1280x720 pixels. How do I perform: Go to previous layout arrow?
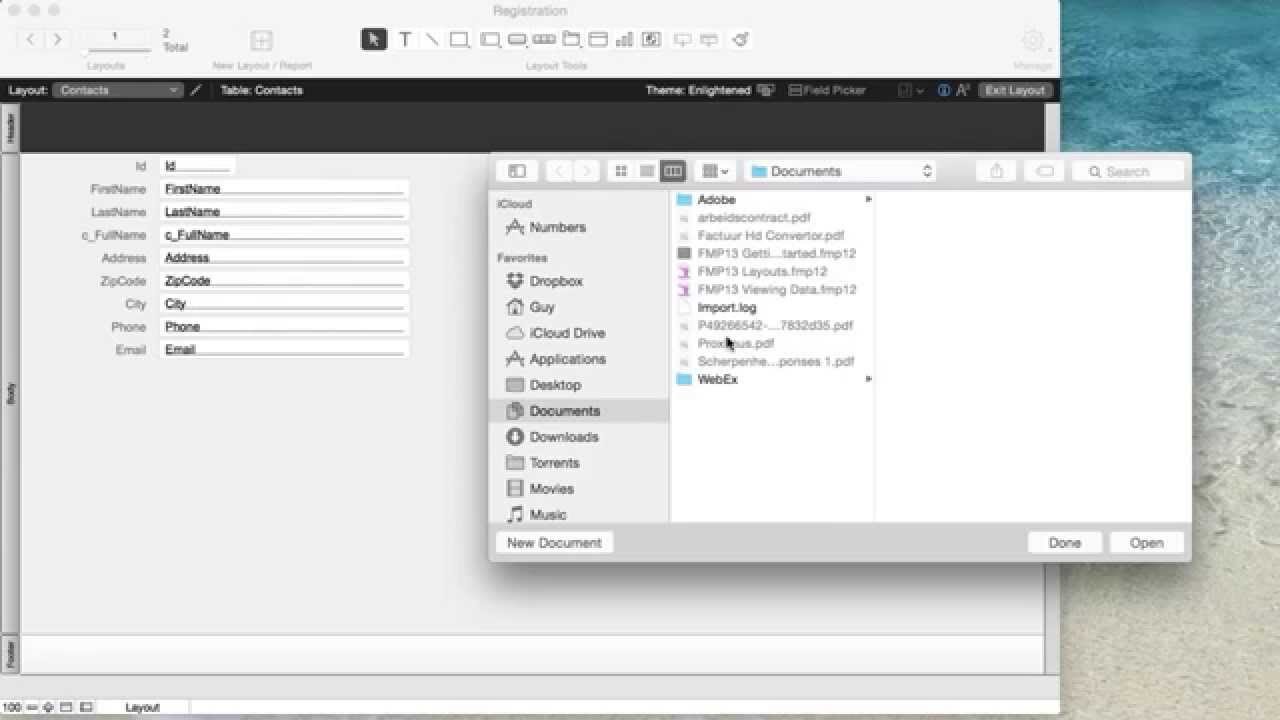[x=31, y=39]
